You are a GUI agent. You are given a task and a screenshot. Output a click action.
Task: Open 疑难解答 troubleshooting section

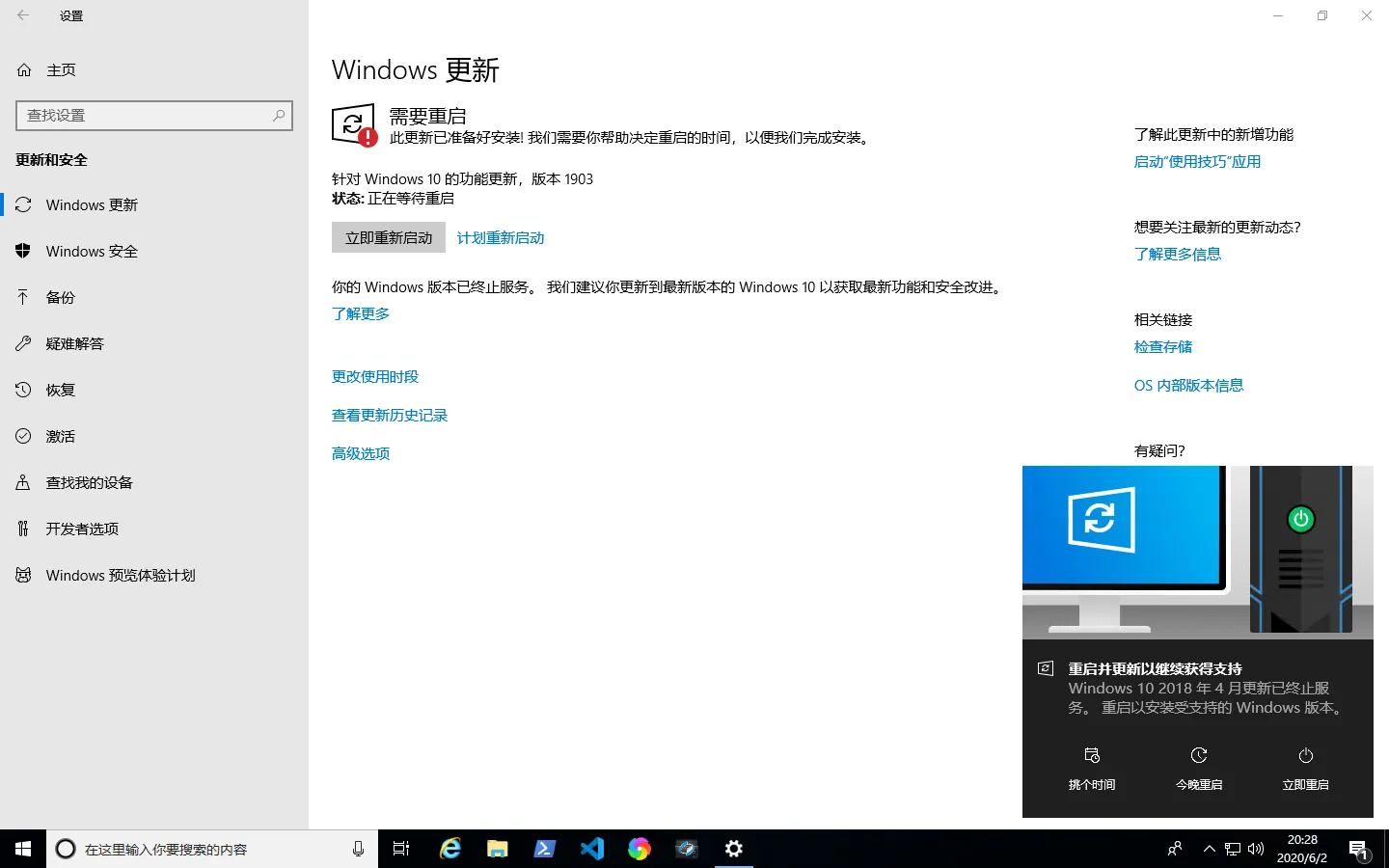click(x=154, y=343)
